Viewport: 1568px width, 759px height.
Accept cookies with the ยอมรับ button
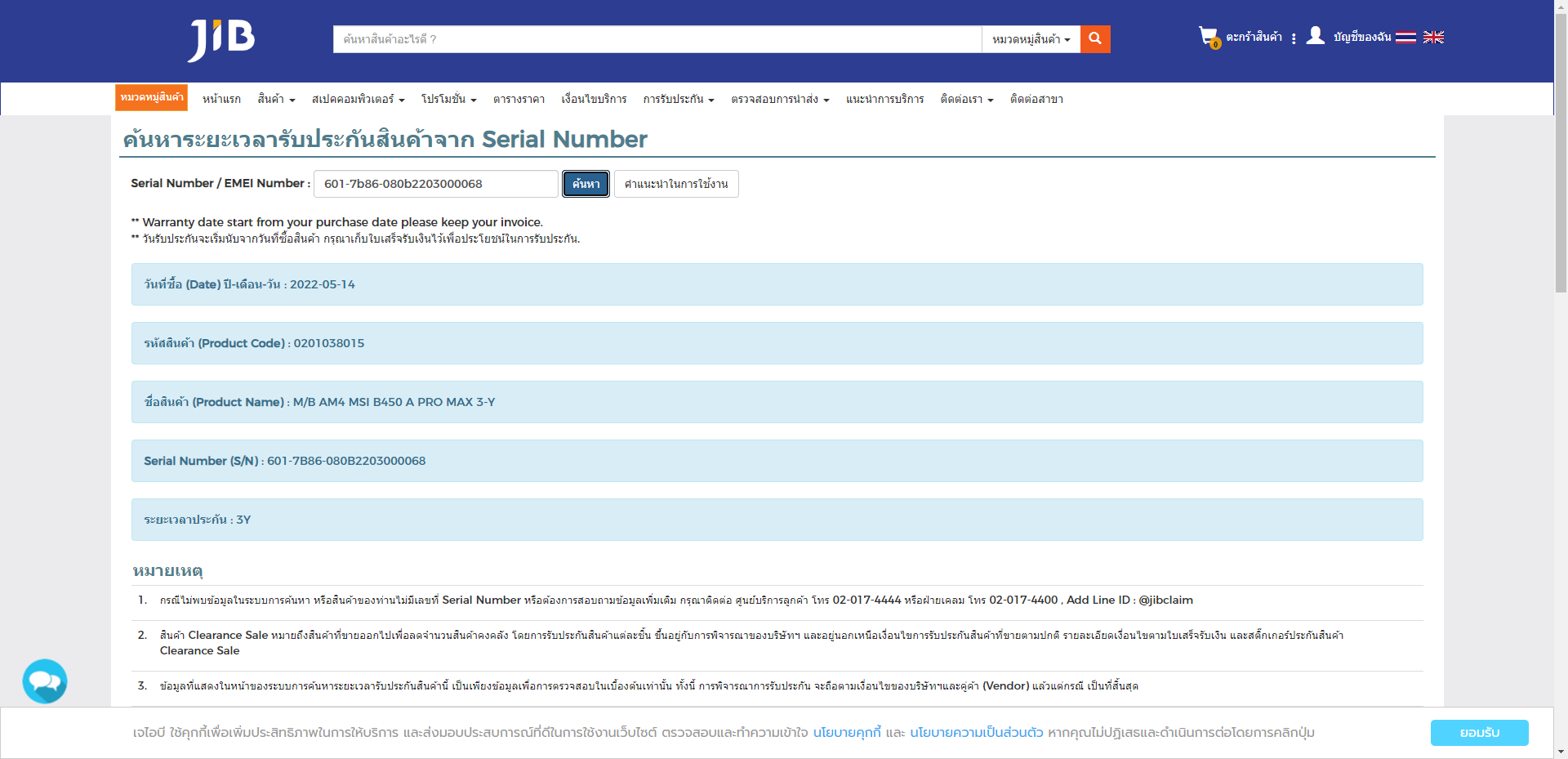pos(1479,733)
